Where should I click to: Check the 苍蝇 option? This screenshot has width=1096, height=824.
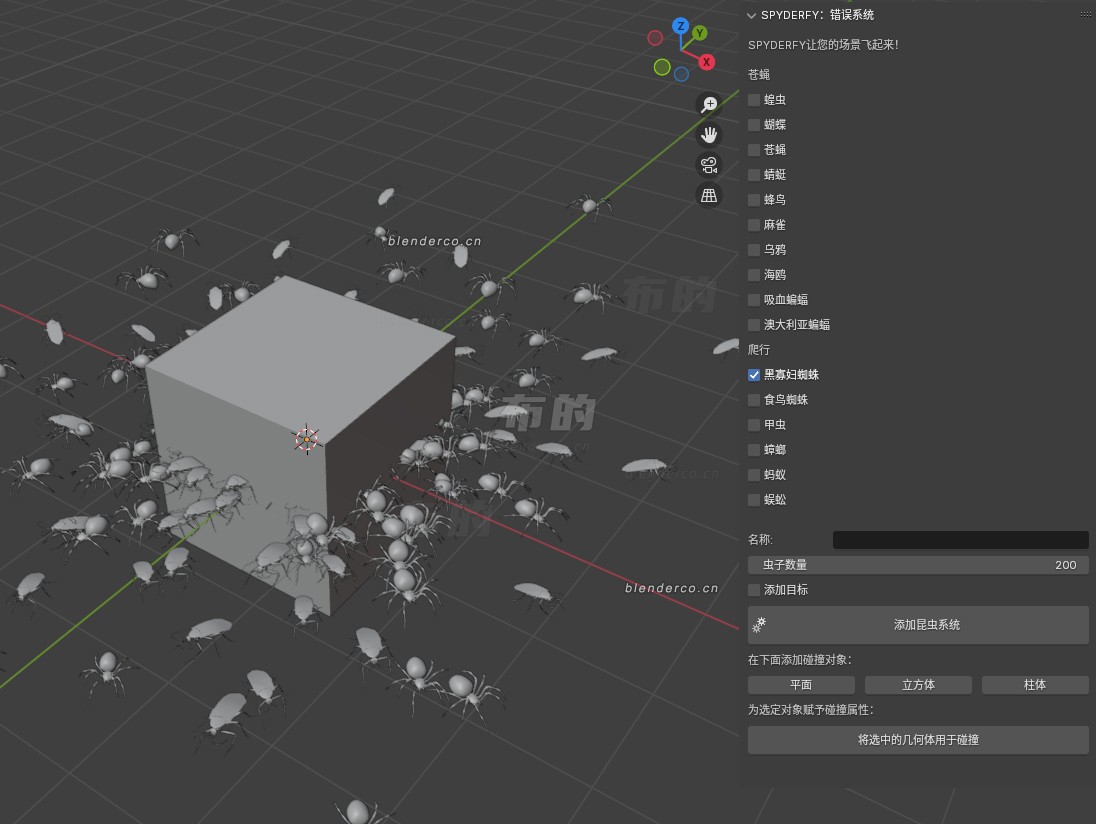[x=754, y=150]
